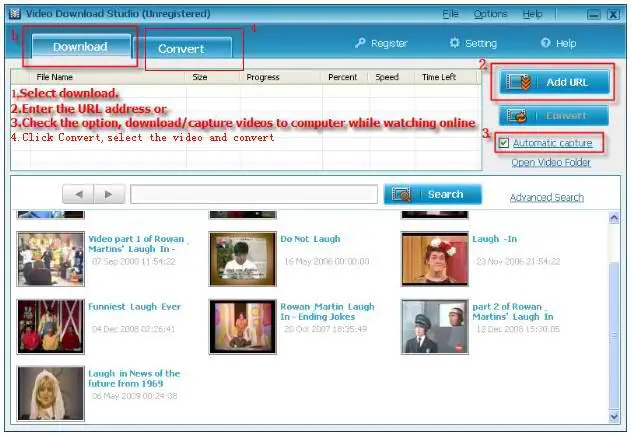Click the date '16 May 2006 00:00:00'
Image resolution: width=631 pixels, height=435 pixels.
(x=326, y=262)
